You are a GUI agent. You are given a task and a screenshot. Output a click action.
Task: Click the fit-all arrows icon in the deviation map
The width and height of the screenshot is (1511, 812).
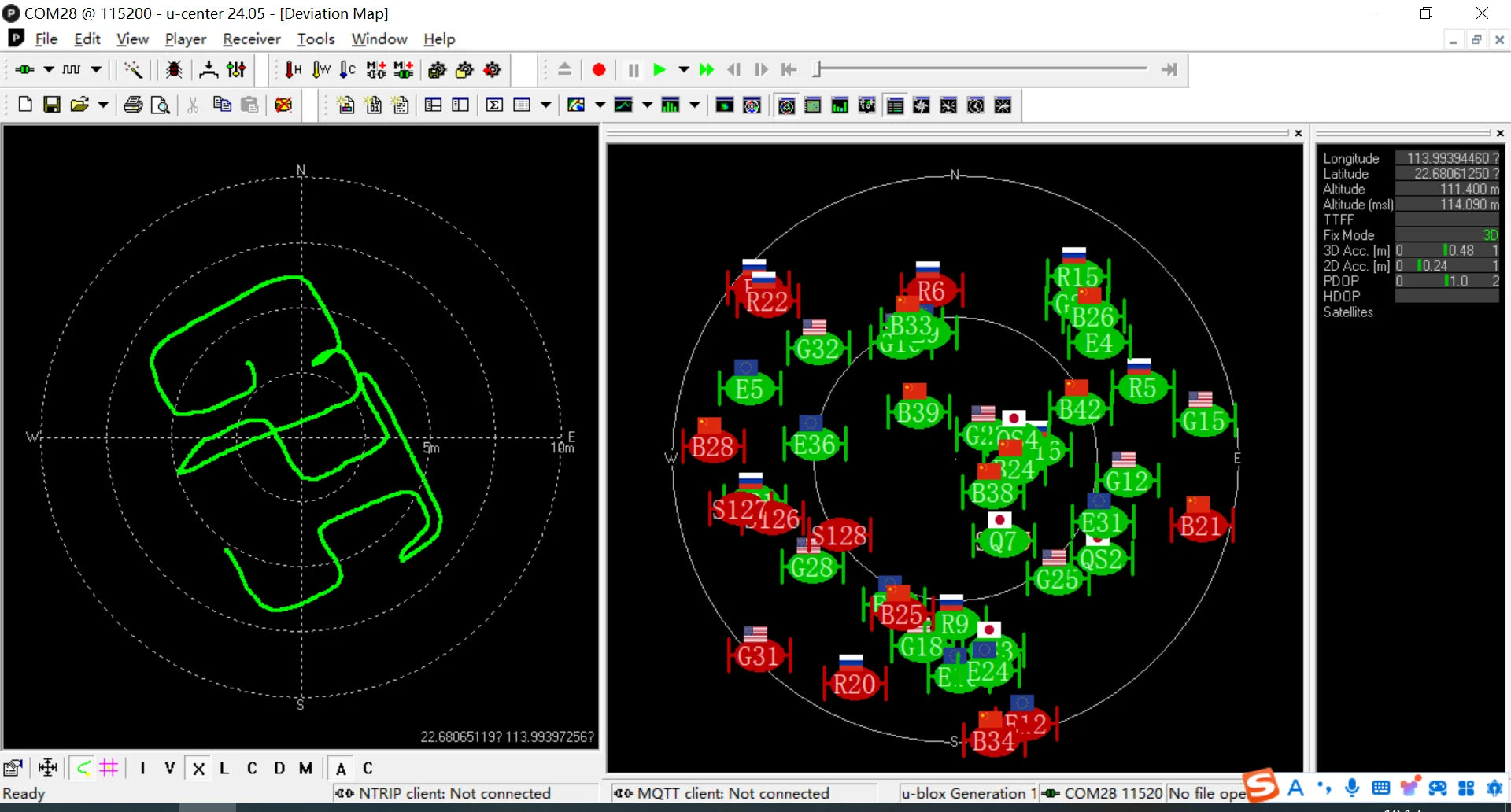tap(48, 767)
